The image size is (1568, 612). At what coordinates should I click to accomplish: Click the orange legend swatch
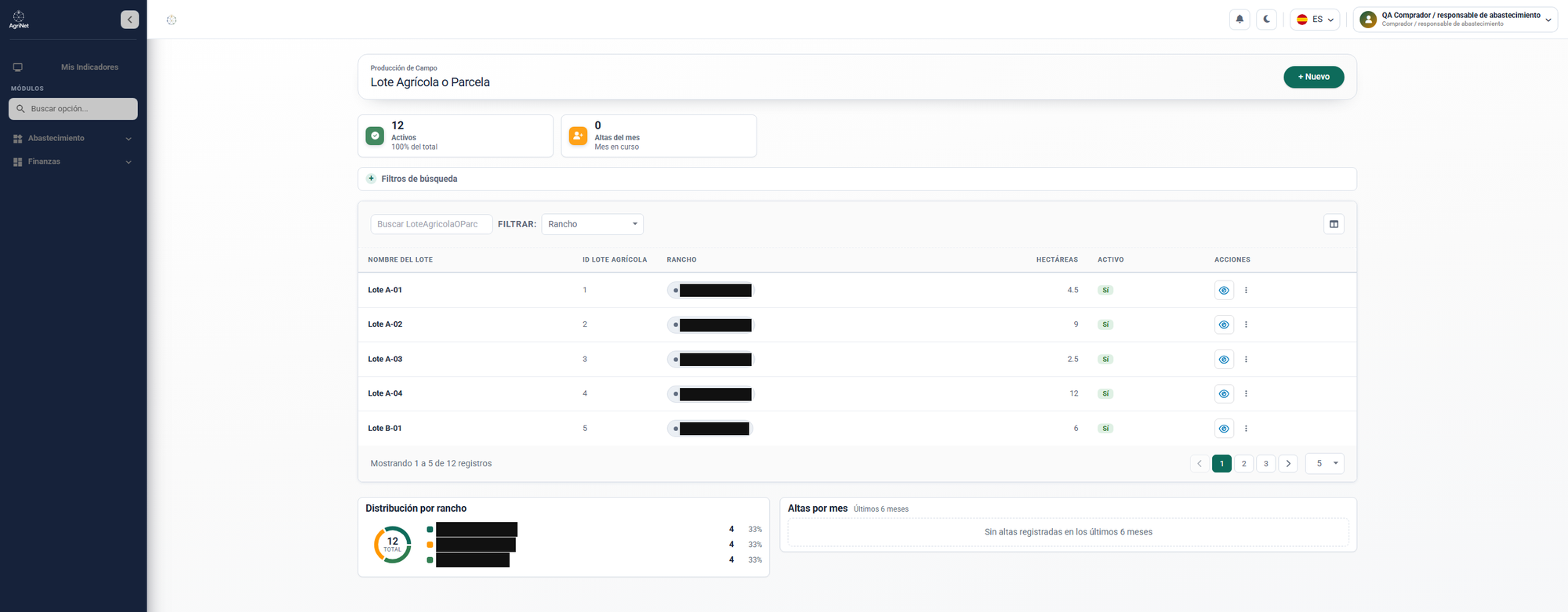430,545
